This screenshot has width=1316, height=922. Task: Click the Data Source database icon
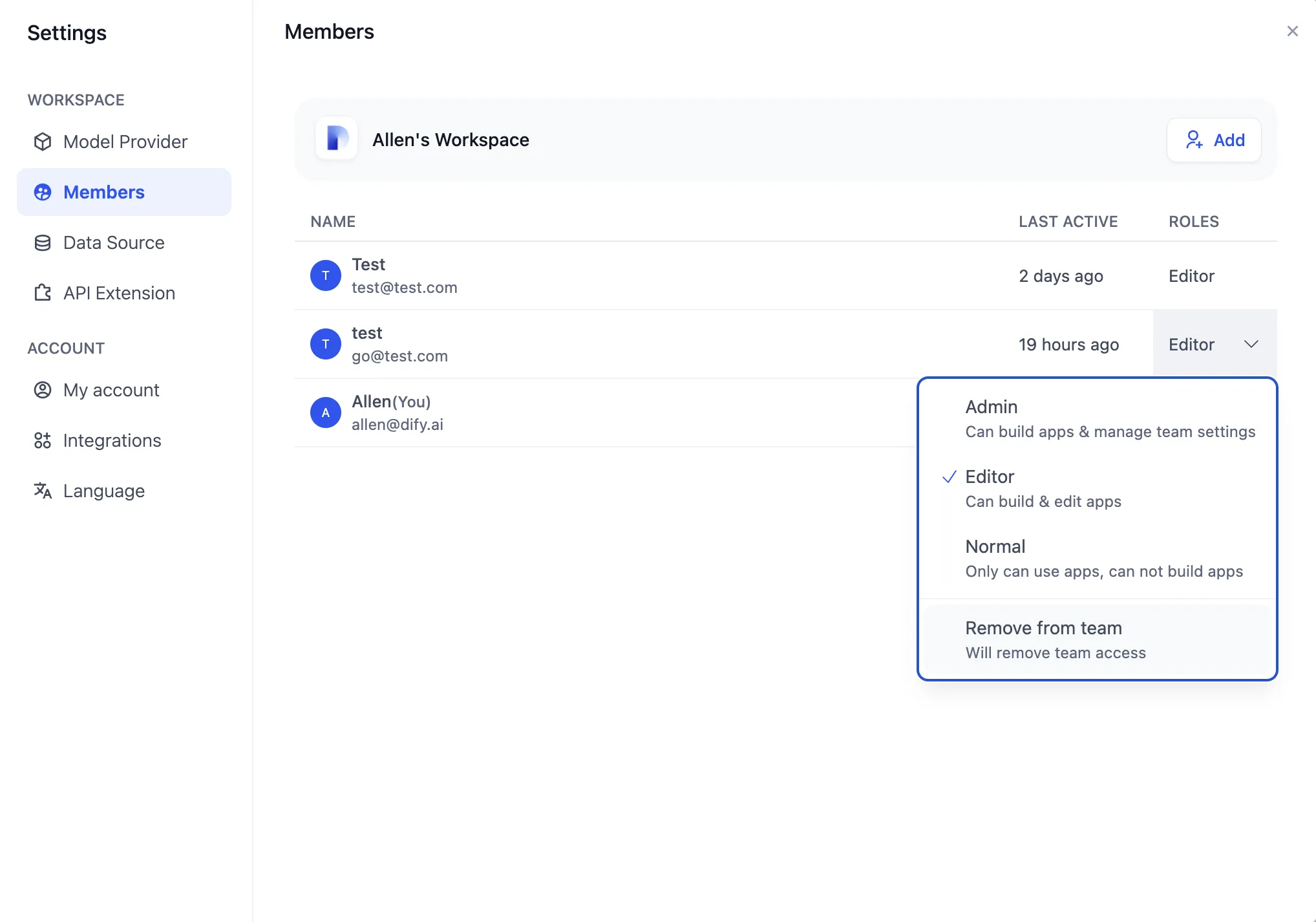pyautogui.click(x=43, y=242)
